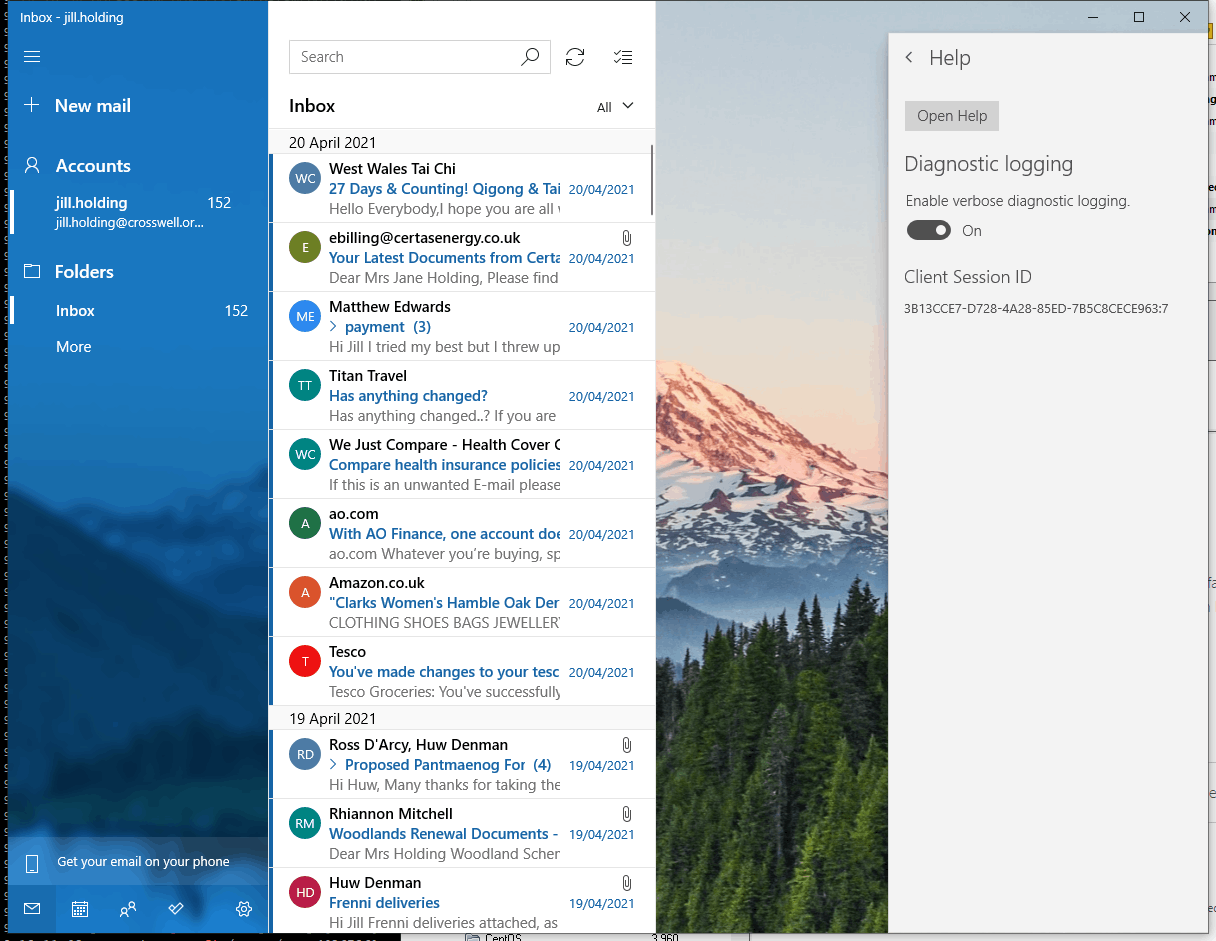The width and height of the screenshot is (1216, 941).
Task: Click Matthew Edwards ME avatar
Action: 305,316
